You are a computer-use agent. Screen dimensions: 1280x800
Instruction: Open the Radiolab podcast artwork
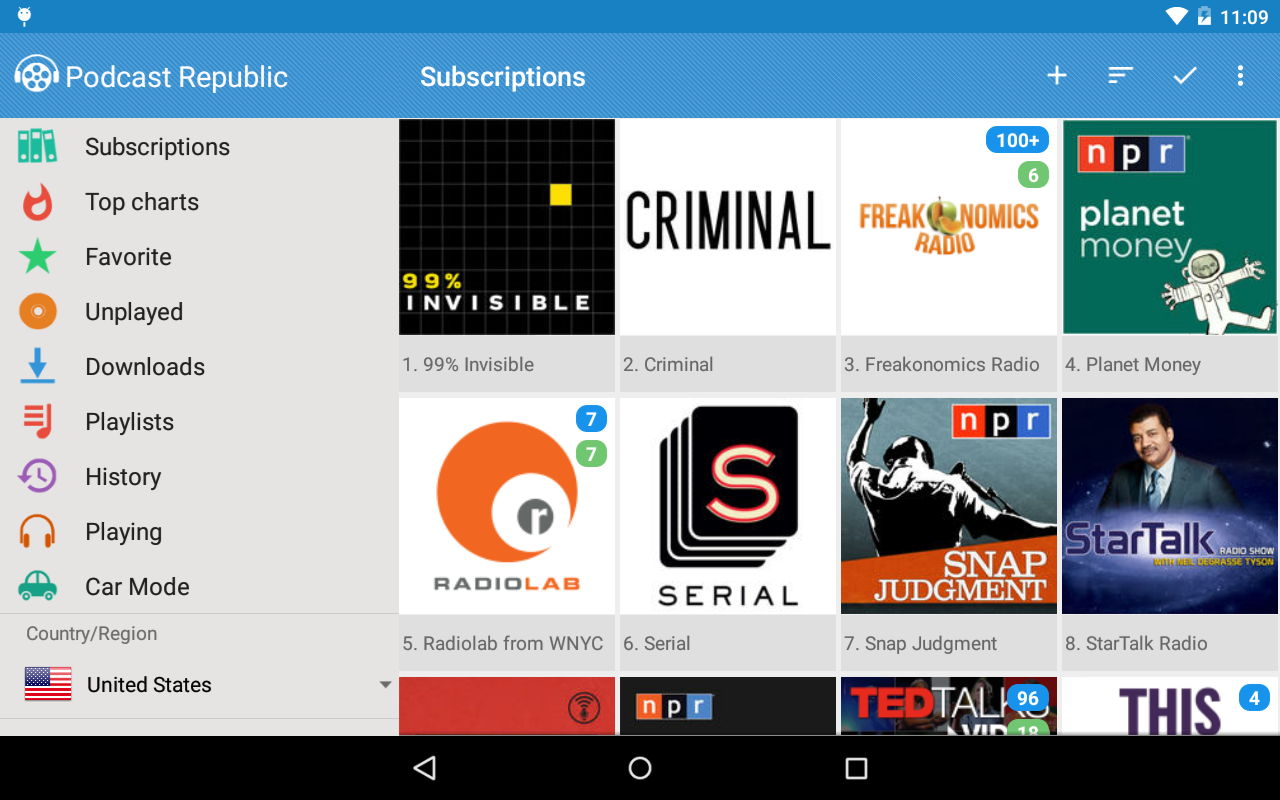[x=507, y=506]
